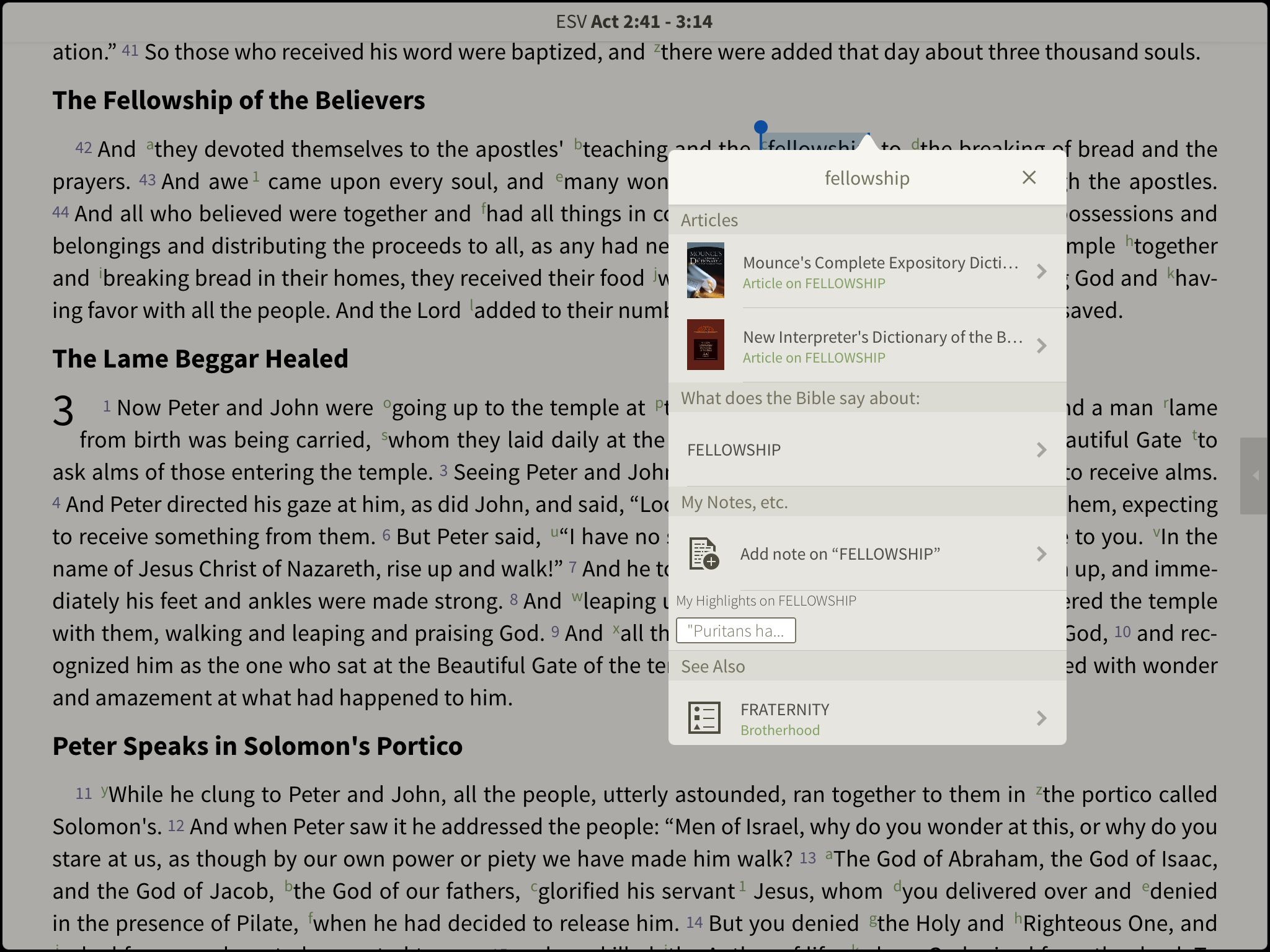Expand chevron for Mounce's dictionary entry
This screenshot has height=952, width=1270.
1041,271
